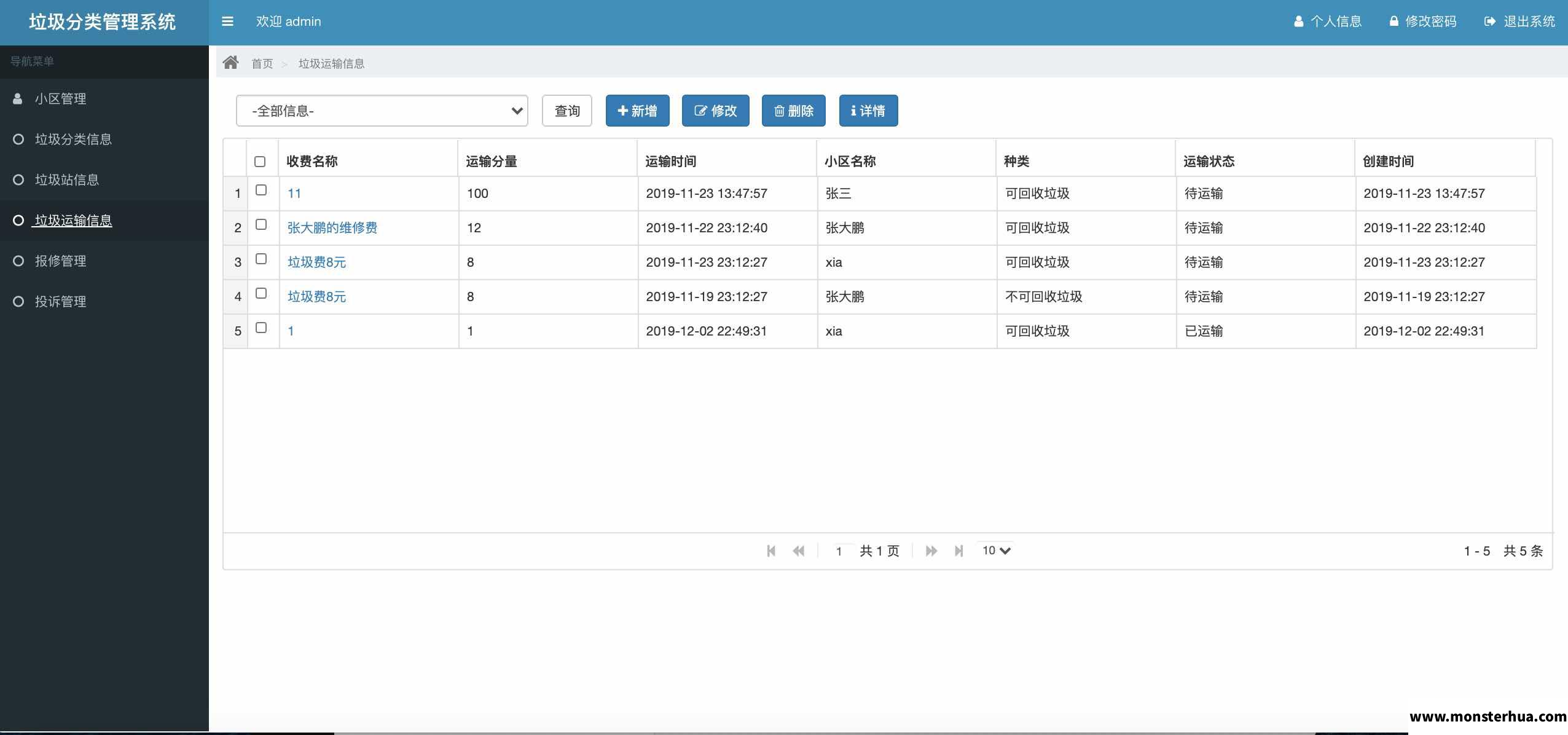Go to previous page pagination icon

click(x=799, y=551)
